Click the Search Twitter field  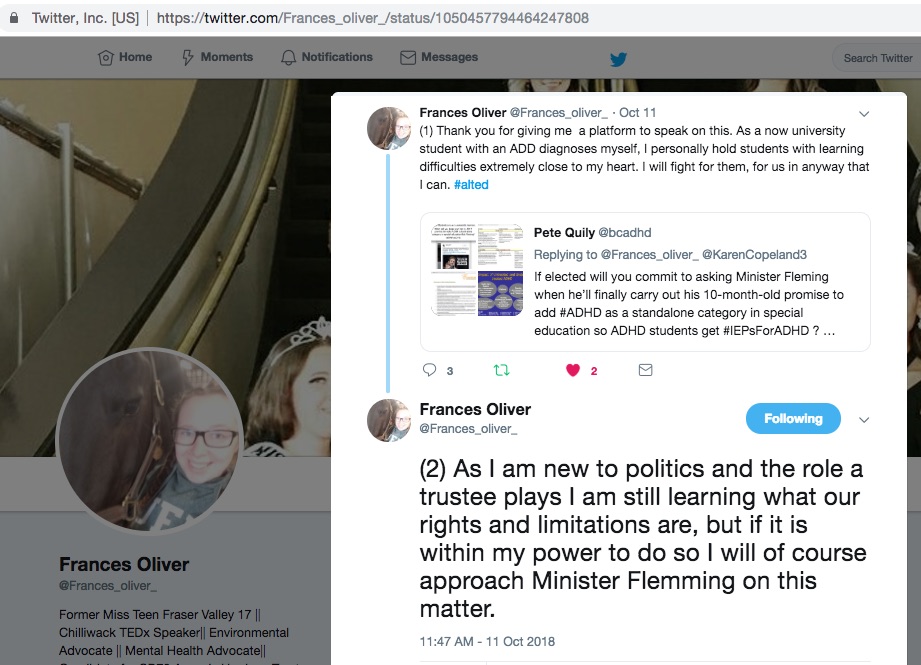pyautogui.click(x=877, y=58)
